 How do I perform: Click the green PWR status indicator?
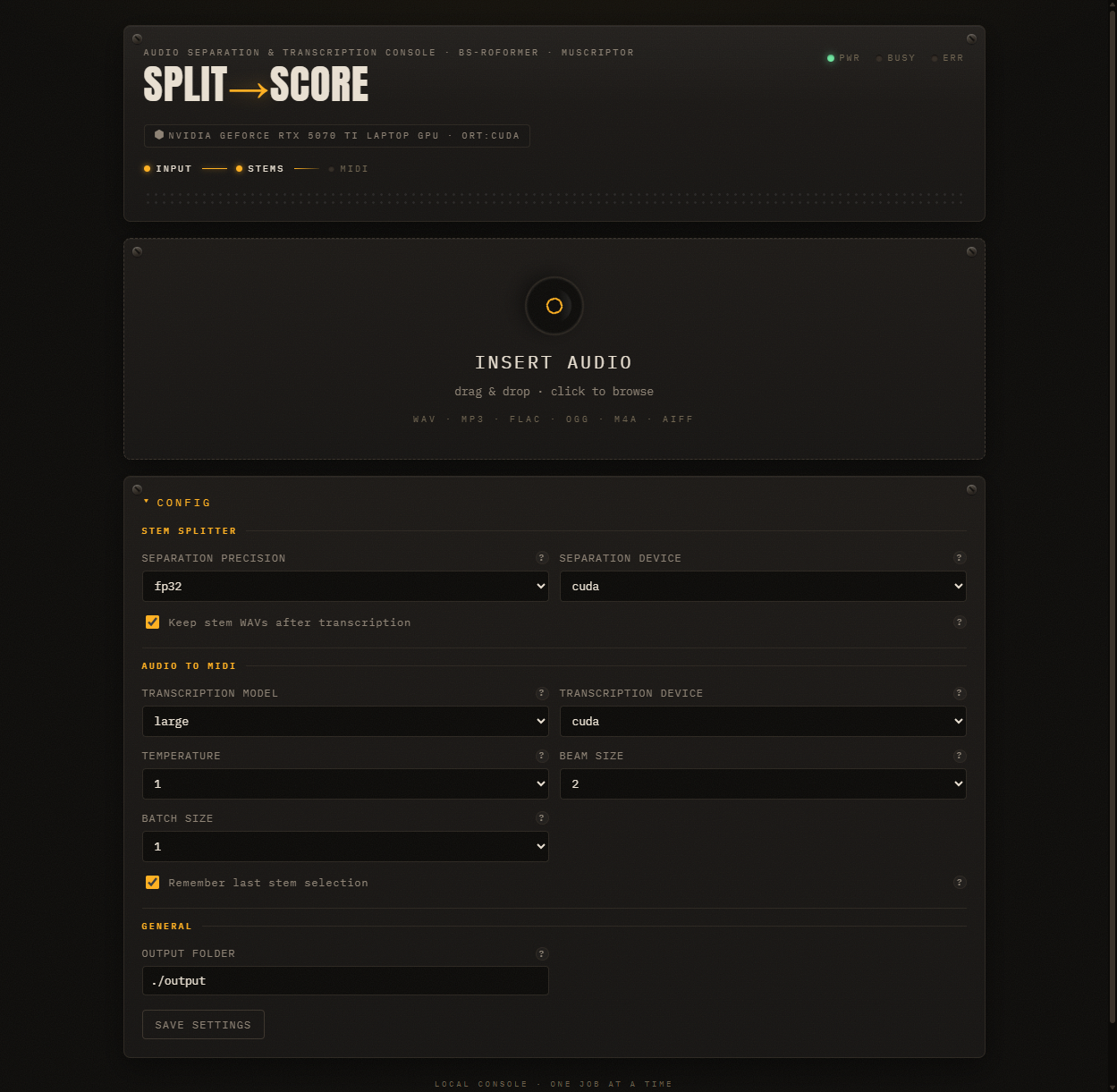point(843,58)
